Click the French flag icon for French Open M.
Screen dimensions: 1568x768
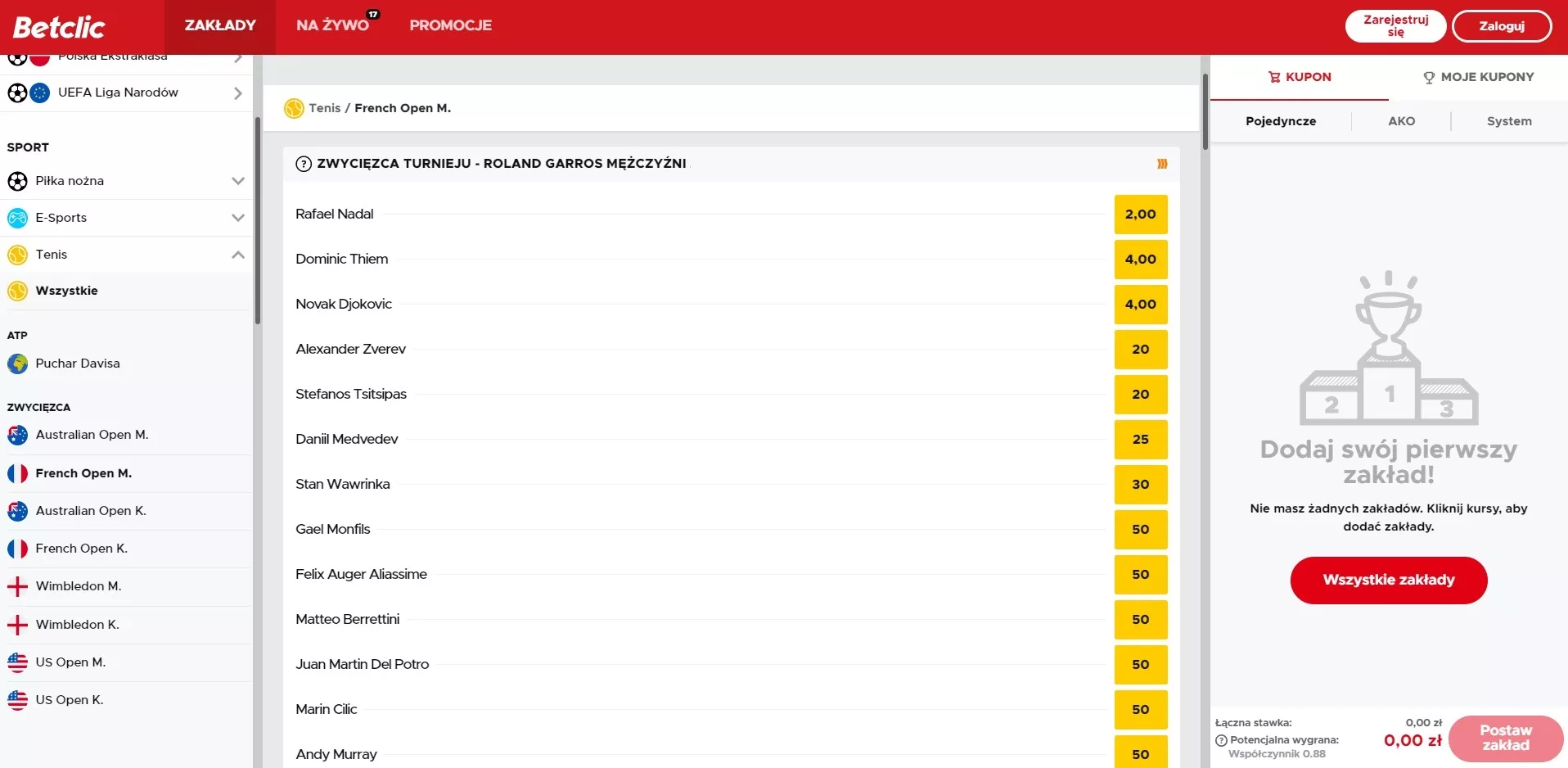(17, 473)
